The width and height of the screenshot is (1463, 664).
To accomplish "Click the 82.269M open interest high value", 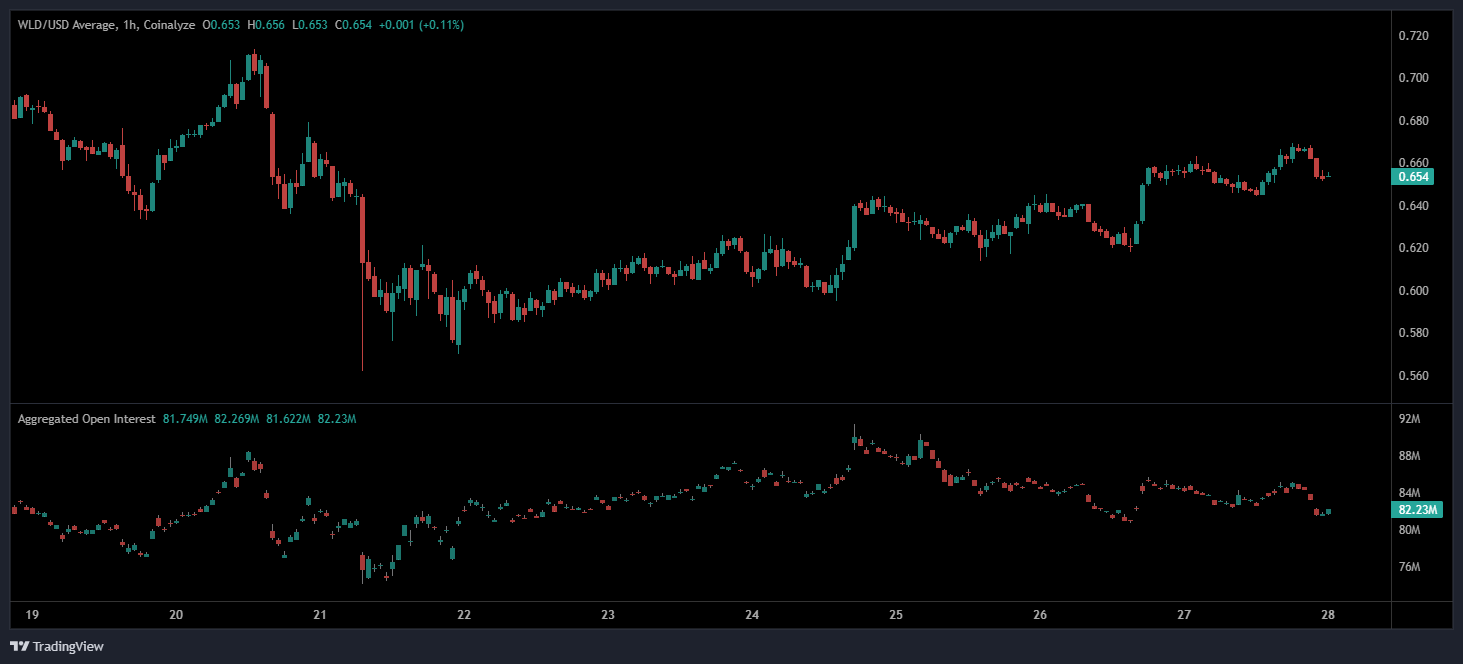I will click(x=237, y=419).
